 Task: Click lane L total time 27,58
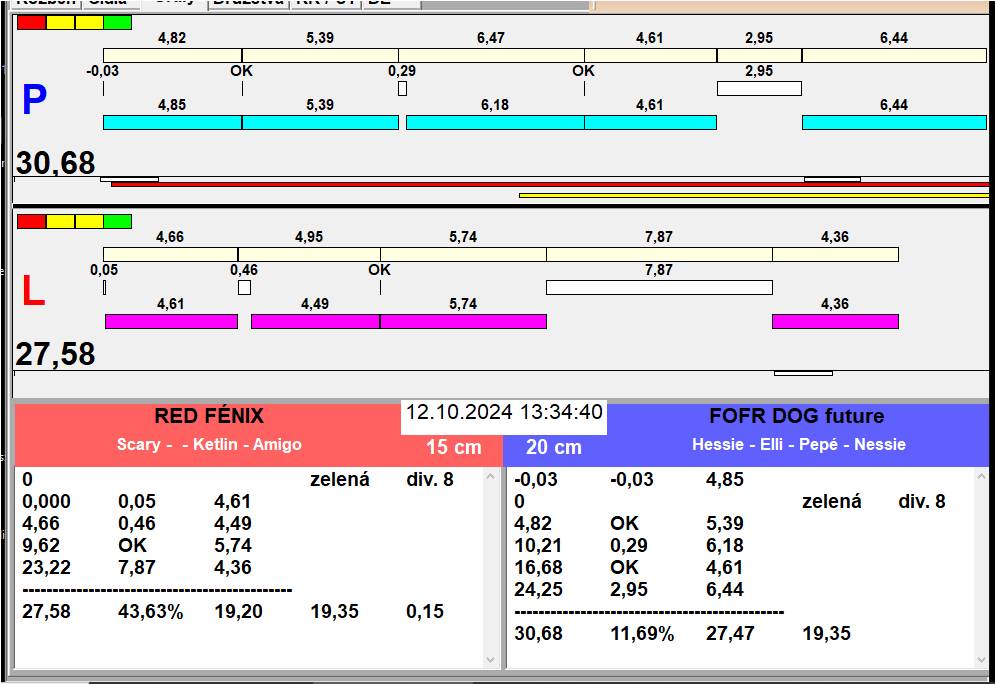[x=56, y=354]
